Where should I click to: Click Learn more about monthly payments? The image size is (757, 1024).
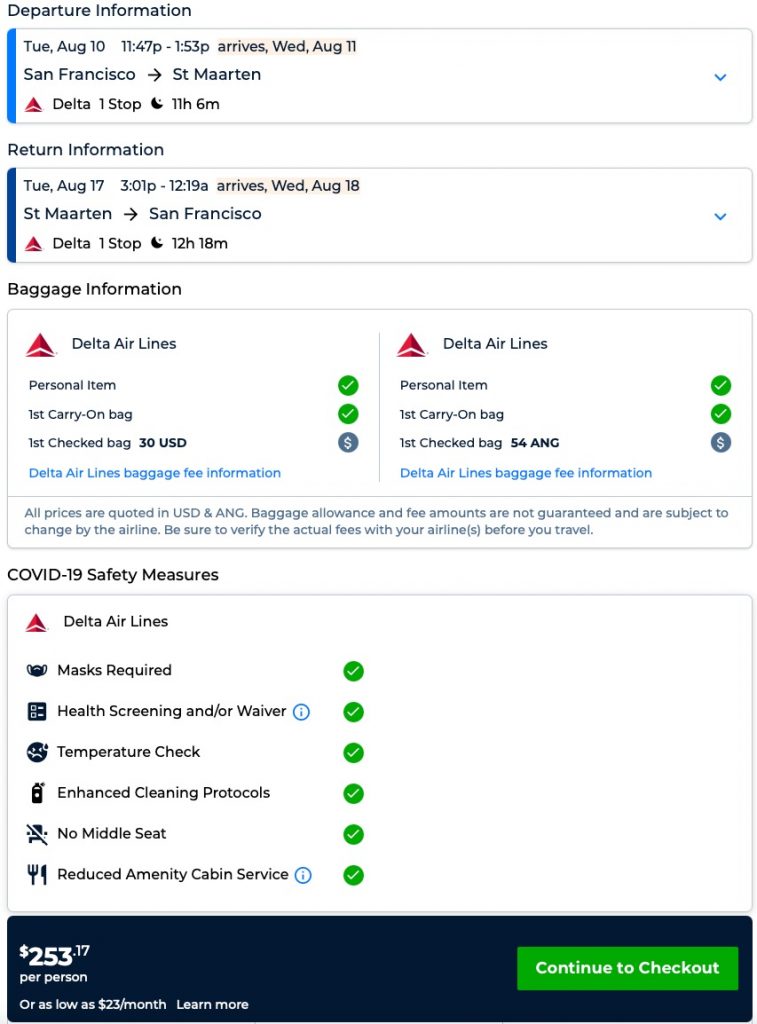pyautogui.click(x=212, y=1004)
